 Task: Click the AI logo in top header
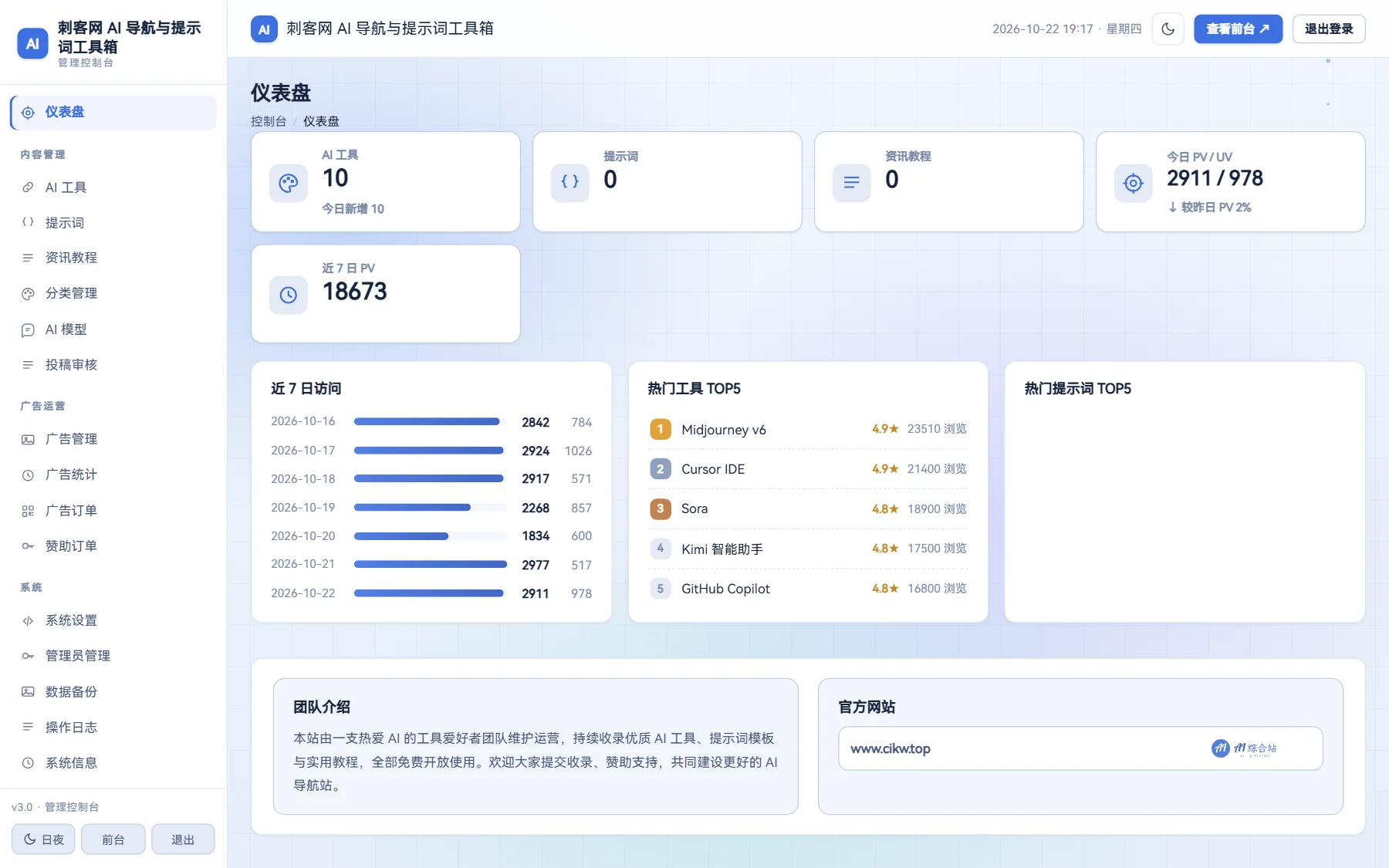tap(264, 29)
